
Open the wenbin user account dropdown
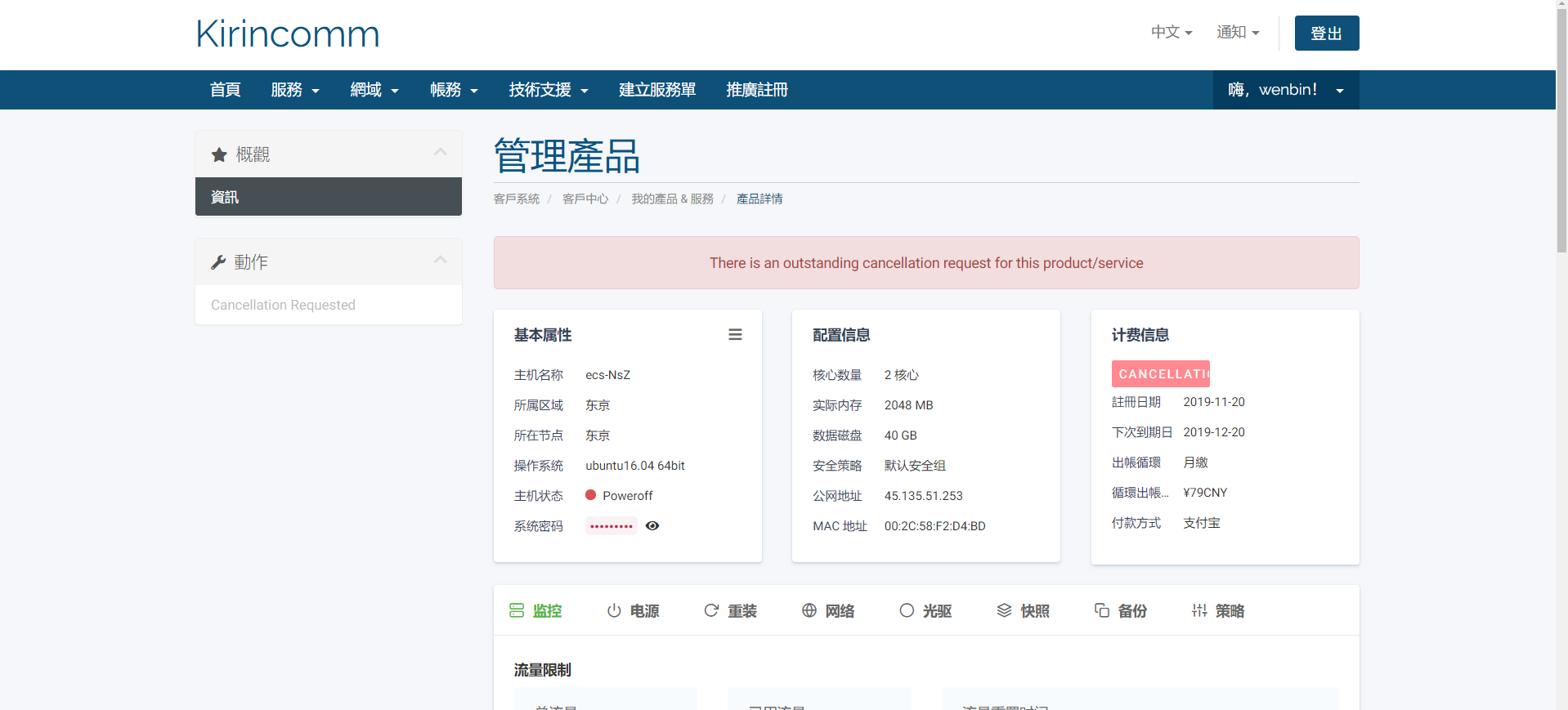[x=1286, y=90]
